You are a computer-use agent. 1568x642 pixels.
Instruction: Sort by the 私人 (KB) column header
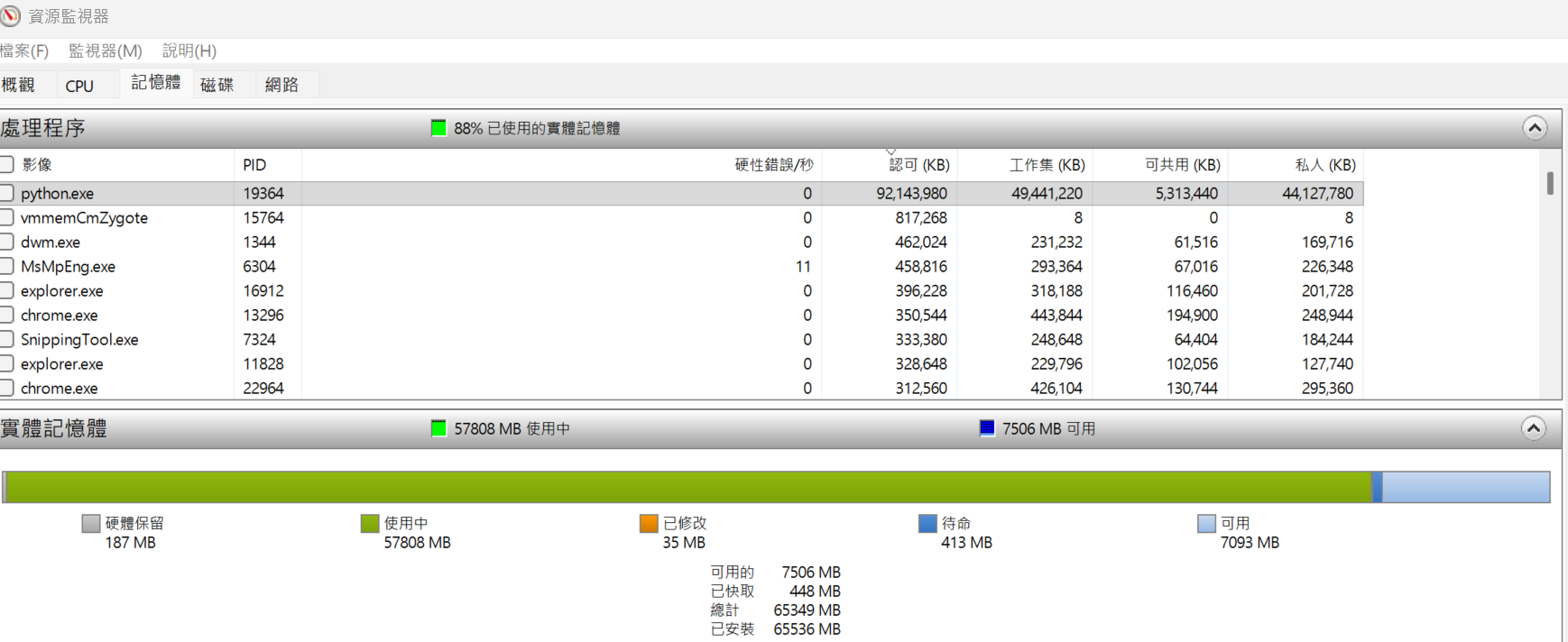tap(1325, 165)
